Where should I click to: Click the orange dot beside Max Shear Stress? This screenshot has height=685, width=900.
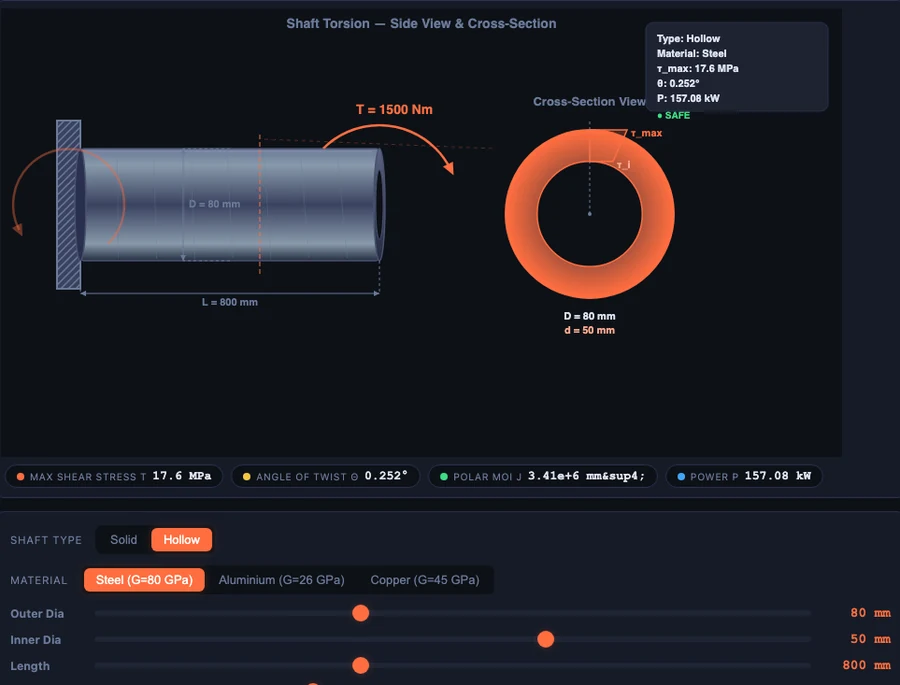click(21, 477)
